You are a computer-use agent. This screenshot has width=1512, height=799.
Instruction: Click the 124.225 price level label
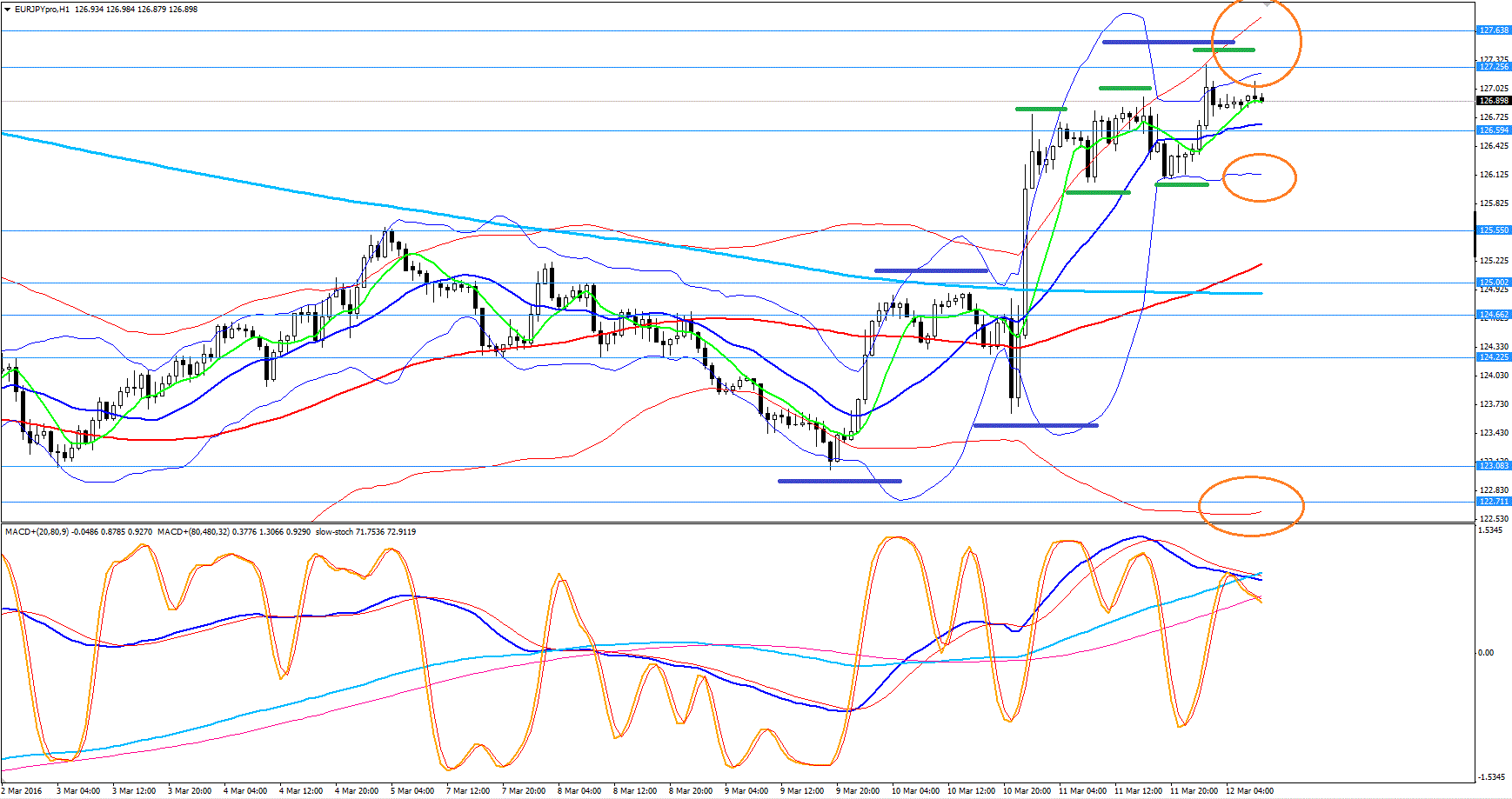tap(1494, 357)
